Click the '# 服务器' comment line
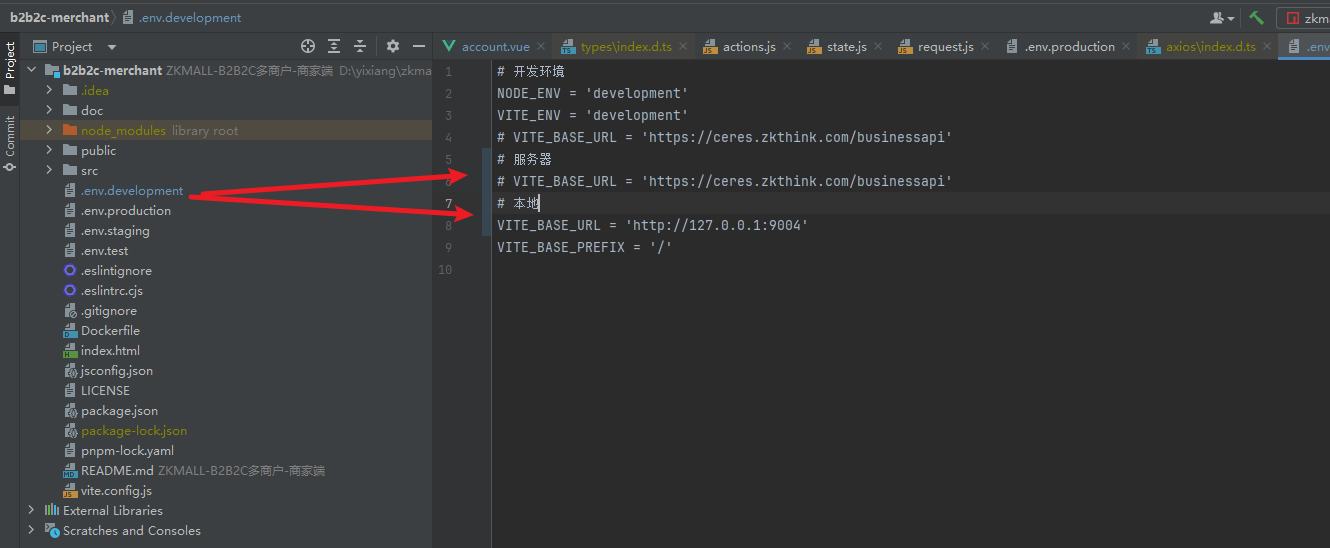This screenshot has height=548, width=1330. click(524, 159)
